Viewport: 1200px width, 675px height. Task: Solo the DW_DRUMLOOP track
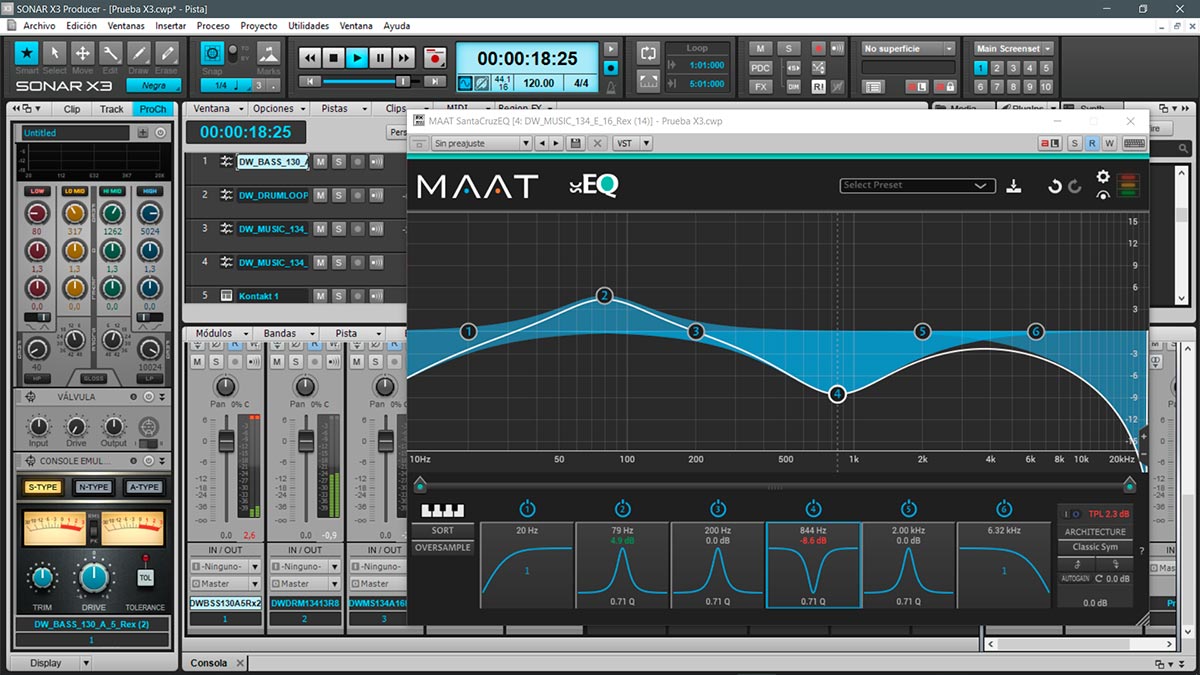click(339, 195)
